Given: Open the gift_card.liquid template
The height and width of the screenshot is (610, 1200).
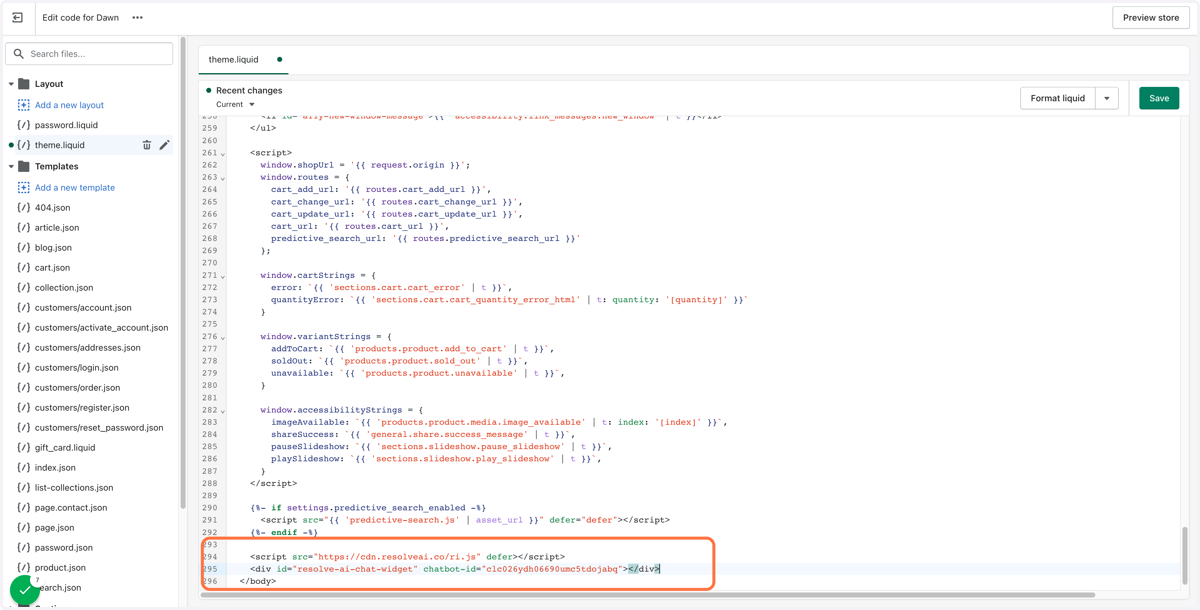Looking at the screenshot, I should [65, 447].
